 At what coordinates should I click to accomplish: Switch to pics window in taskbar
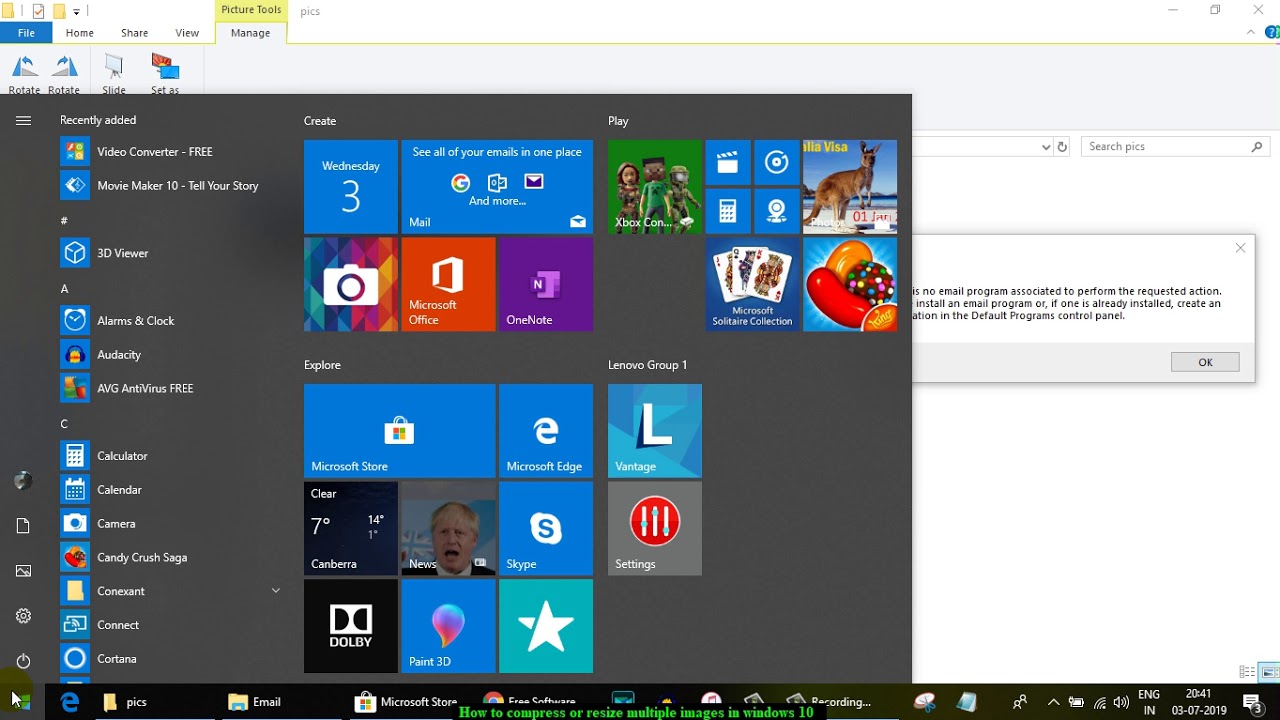137,702
